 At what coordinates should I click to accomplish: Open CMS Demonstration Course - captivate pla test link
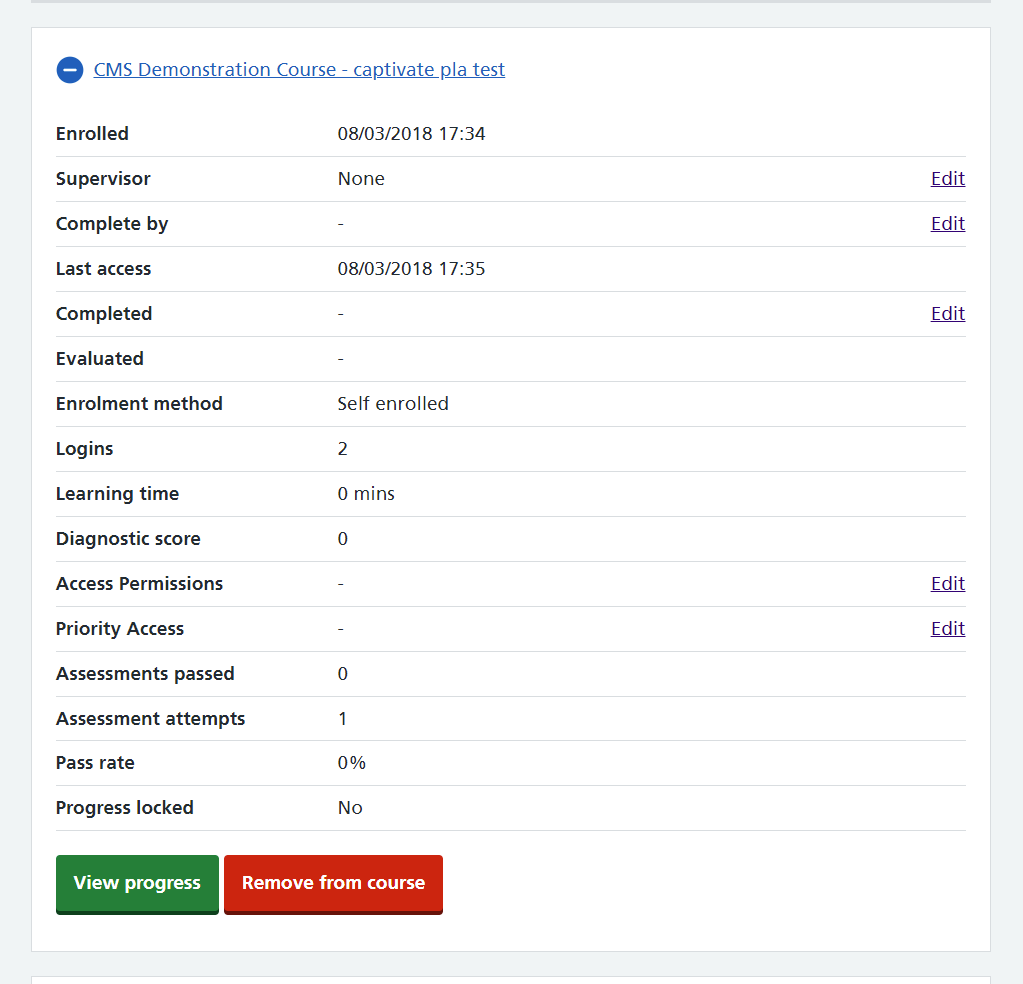click(x=299, y=70)
